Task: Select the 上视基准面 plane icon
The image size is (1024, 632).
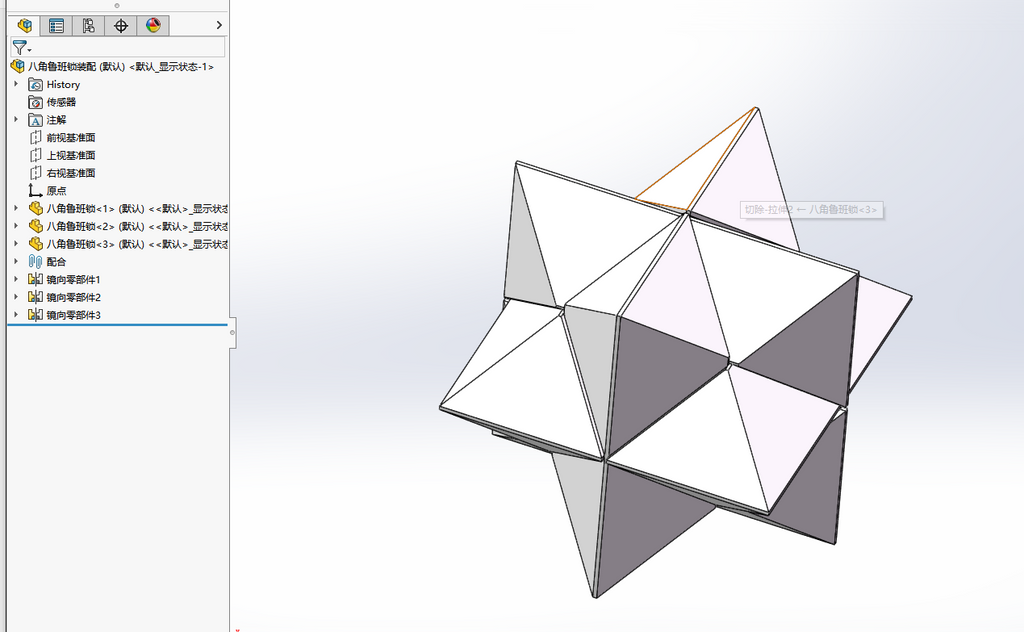Action: tap(36, 155)
